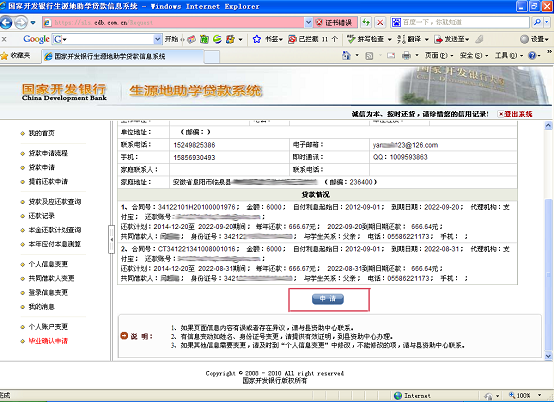Screen dimensions: 554x402
Task: Open the 书签 bookmarks dropdown
Action: [x=274, y=39]
